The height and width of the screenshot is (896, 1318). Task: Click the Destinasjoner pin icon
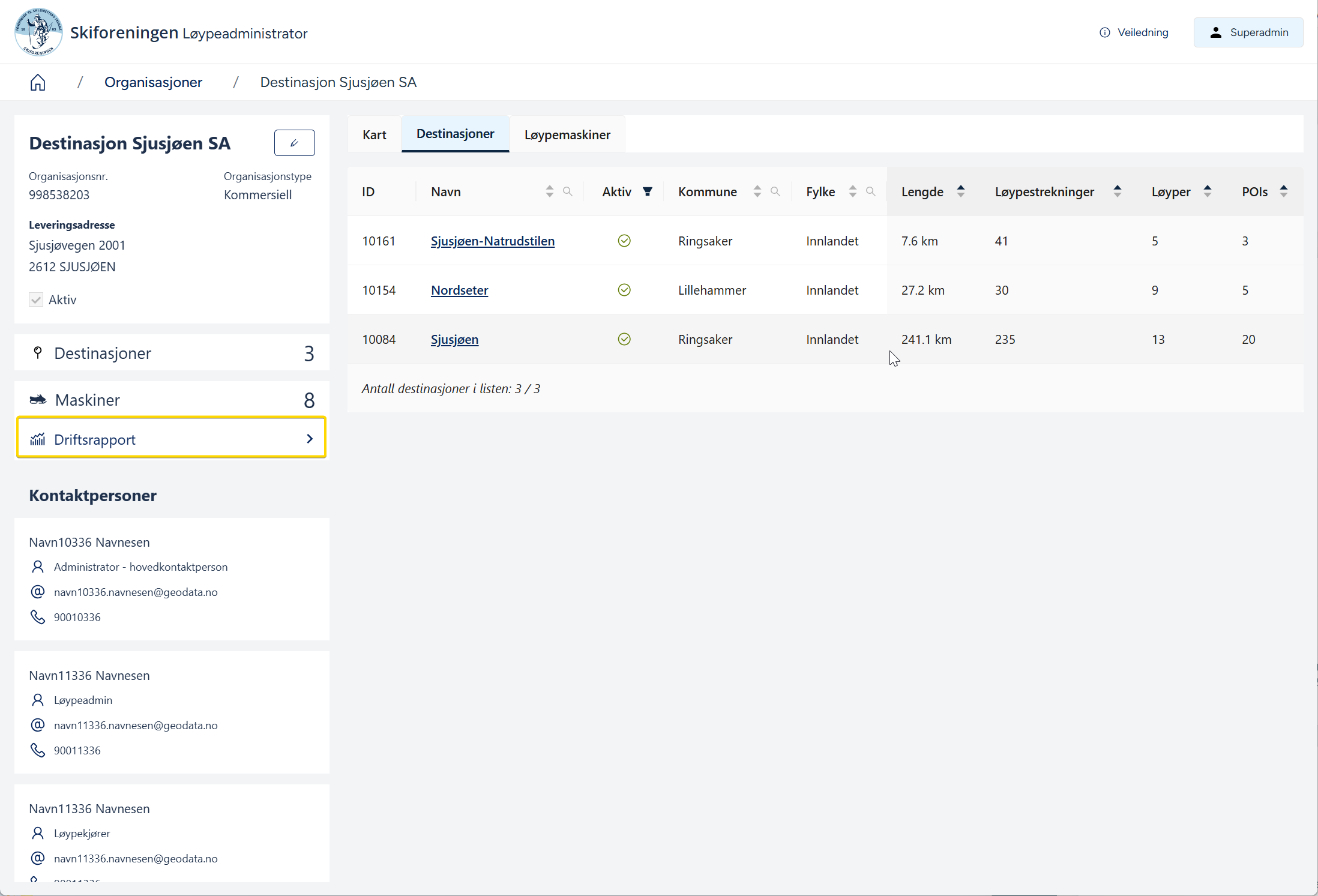click(38, 352)
